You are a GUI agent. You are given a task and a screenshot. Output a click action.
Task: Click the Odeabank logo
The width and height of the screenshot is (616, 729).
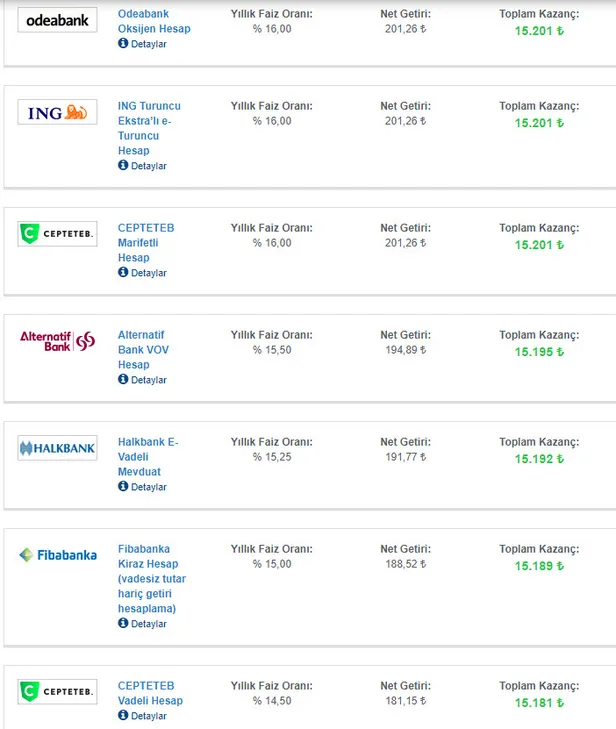tap(57, 20)
